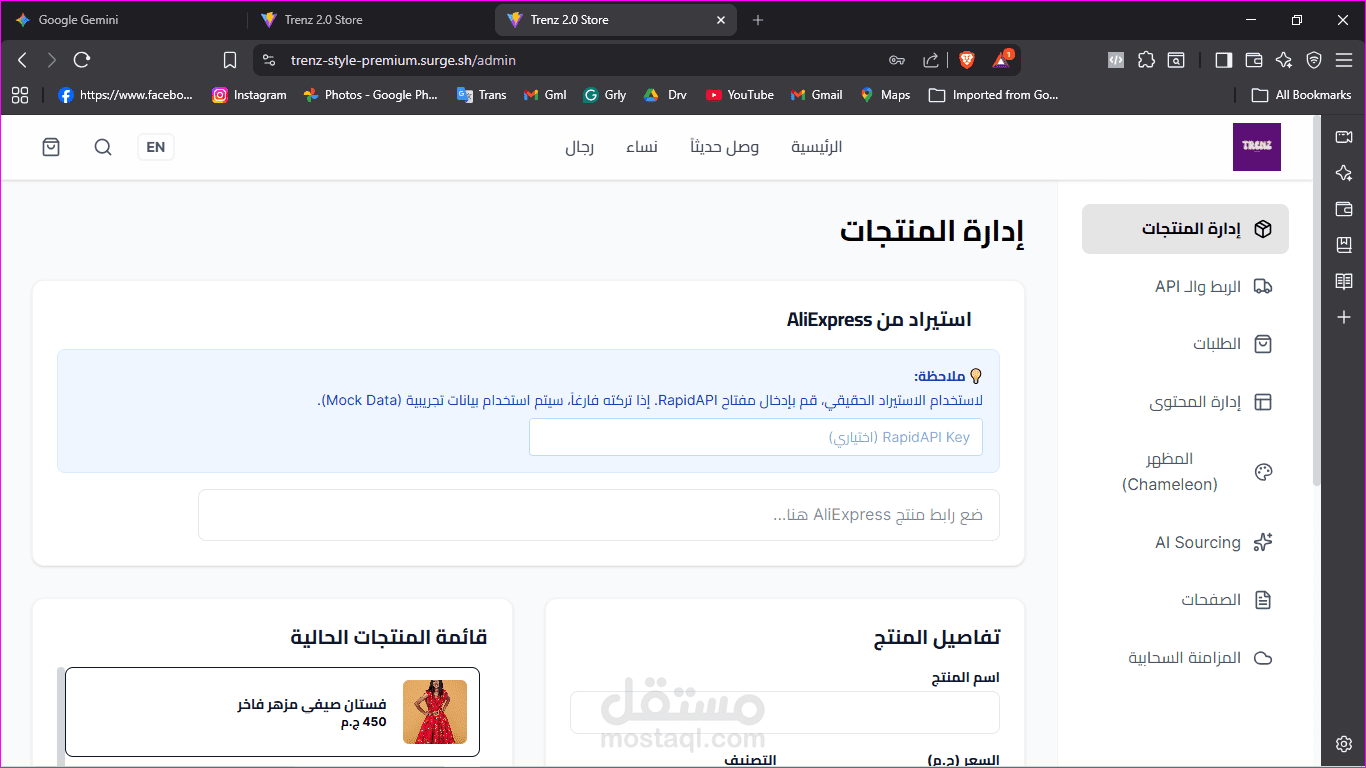Toggle the browser sidebar panel icon

click(x=1223, y=60)
